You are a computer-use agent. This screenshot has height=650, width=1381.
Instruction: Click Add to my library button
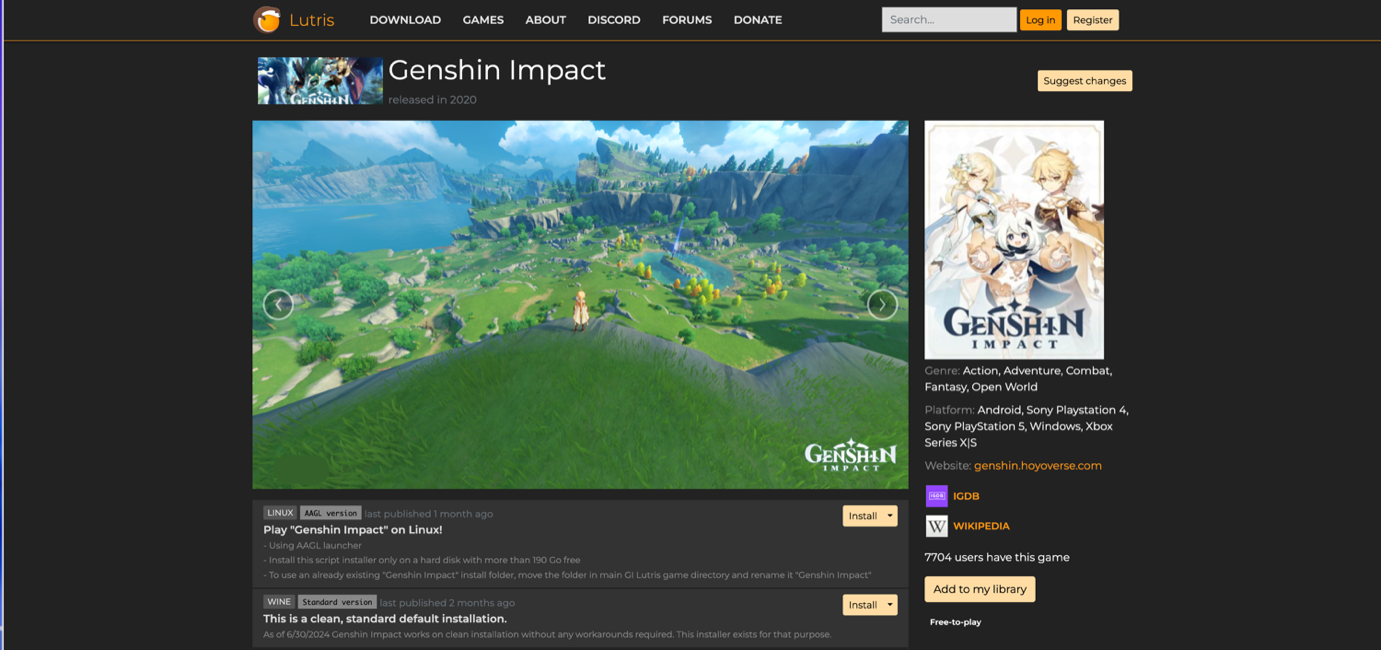click(x=980, y=589)
